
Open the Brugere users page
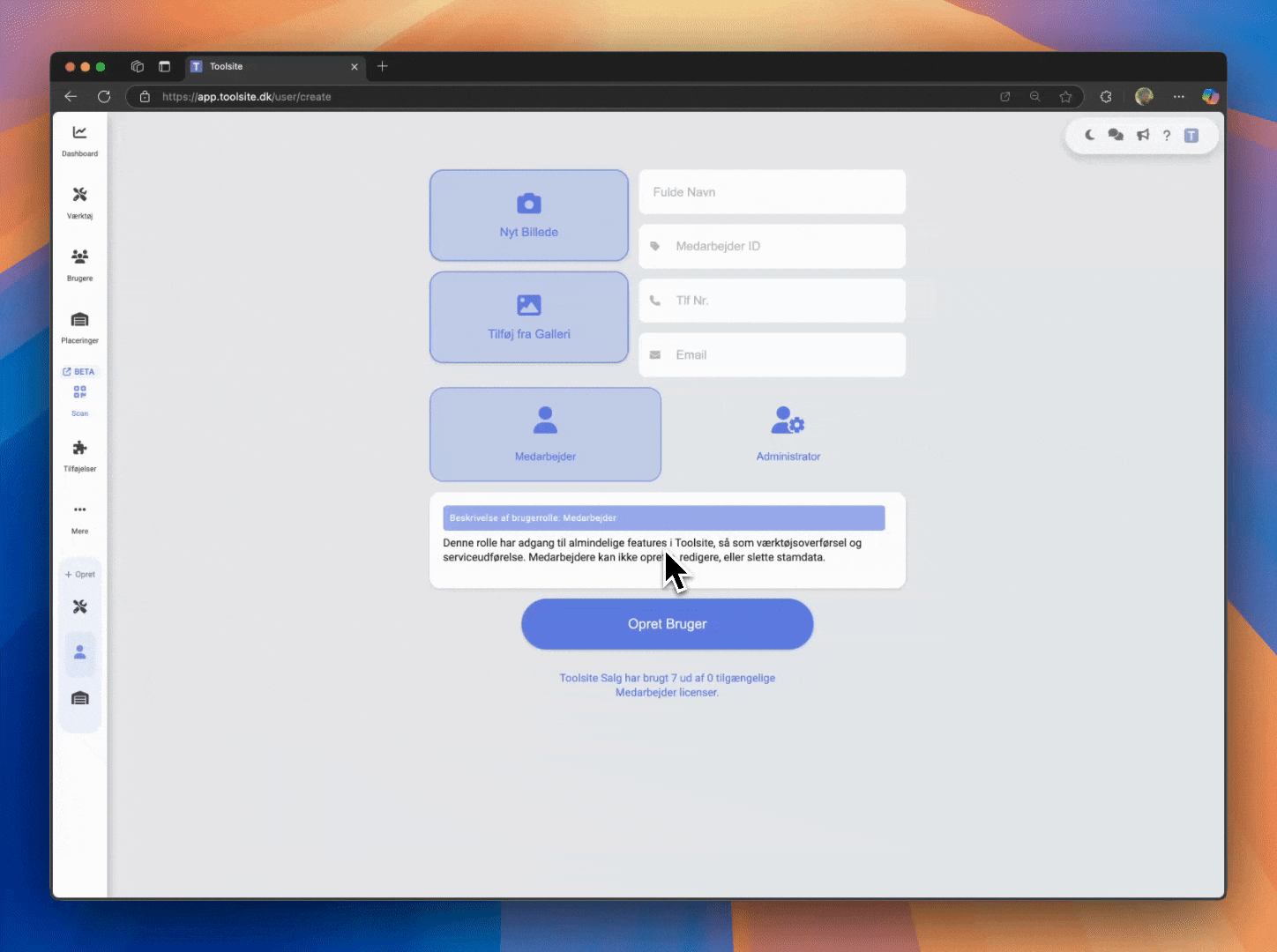pos(79,264)
